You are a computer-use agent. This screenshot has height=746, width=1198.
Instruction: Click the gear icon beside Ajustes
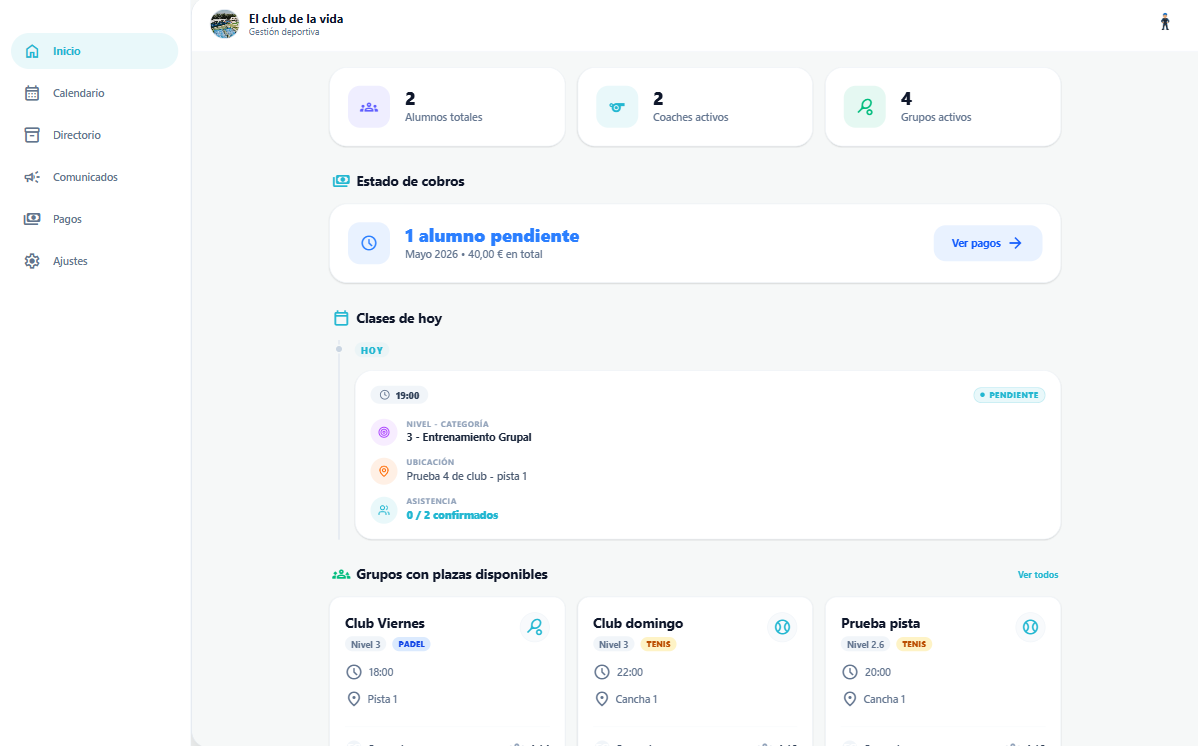click(32, 261)
